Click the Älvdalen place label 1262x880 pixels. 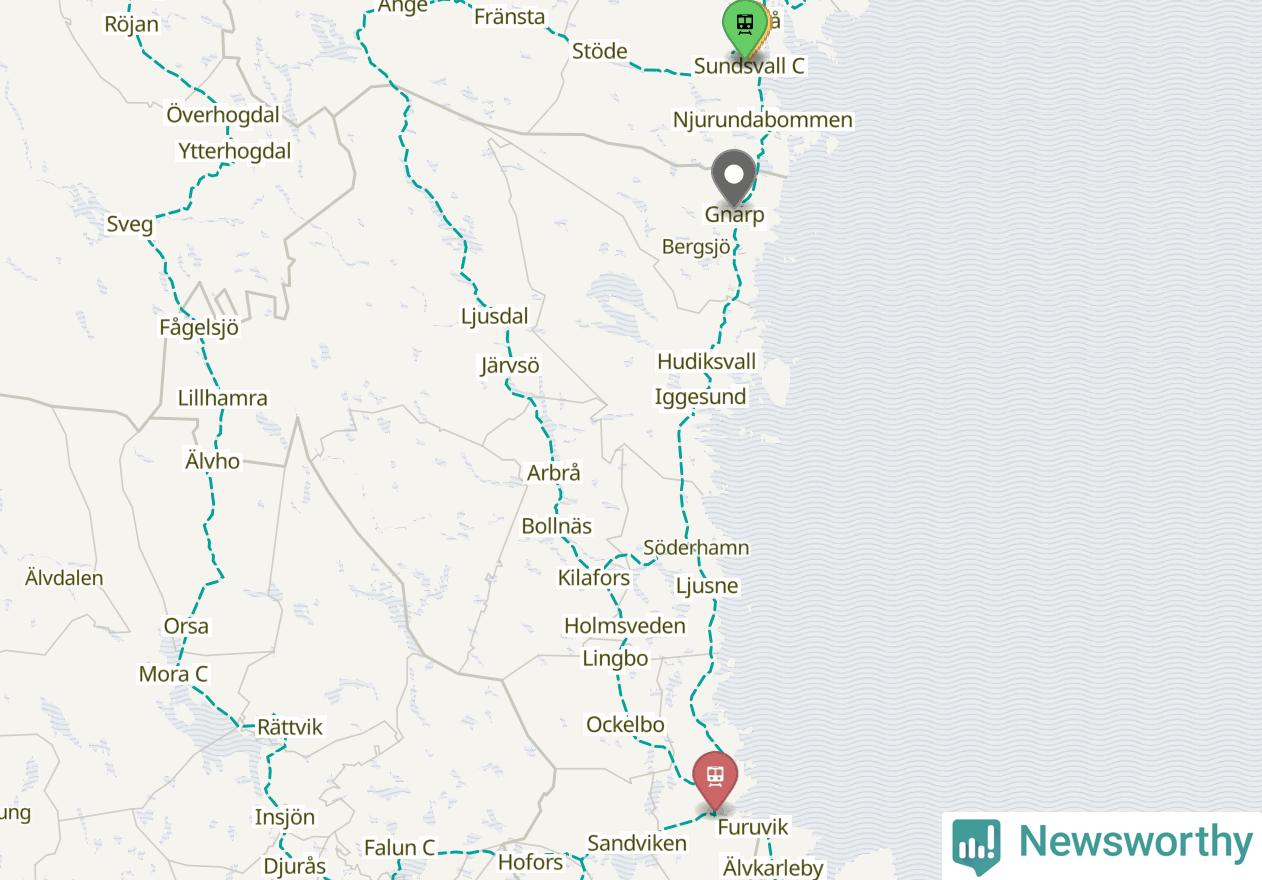[x=64, y=578]
